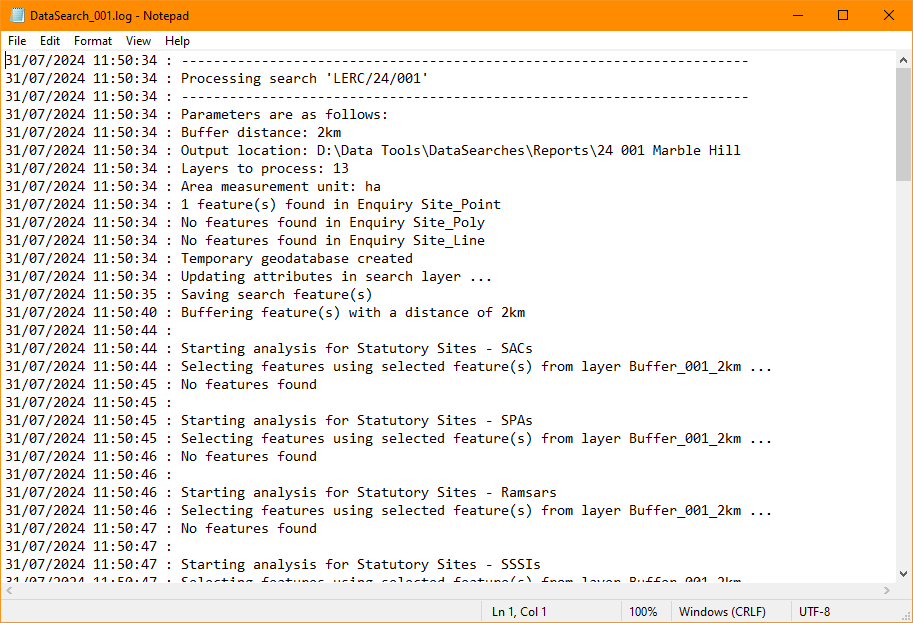Click the line 'Parameters are as follows:'
The image size is (913, 623).
284,114
